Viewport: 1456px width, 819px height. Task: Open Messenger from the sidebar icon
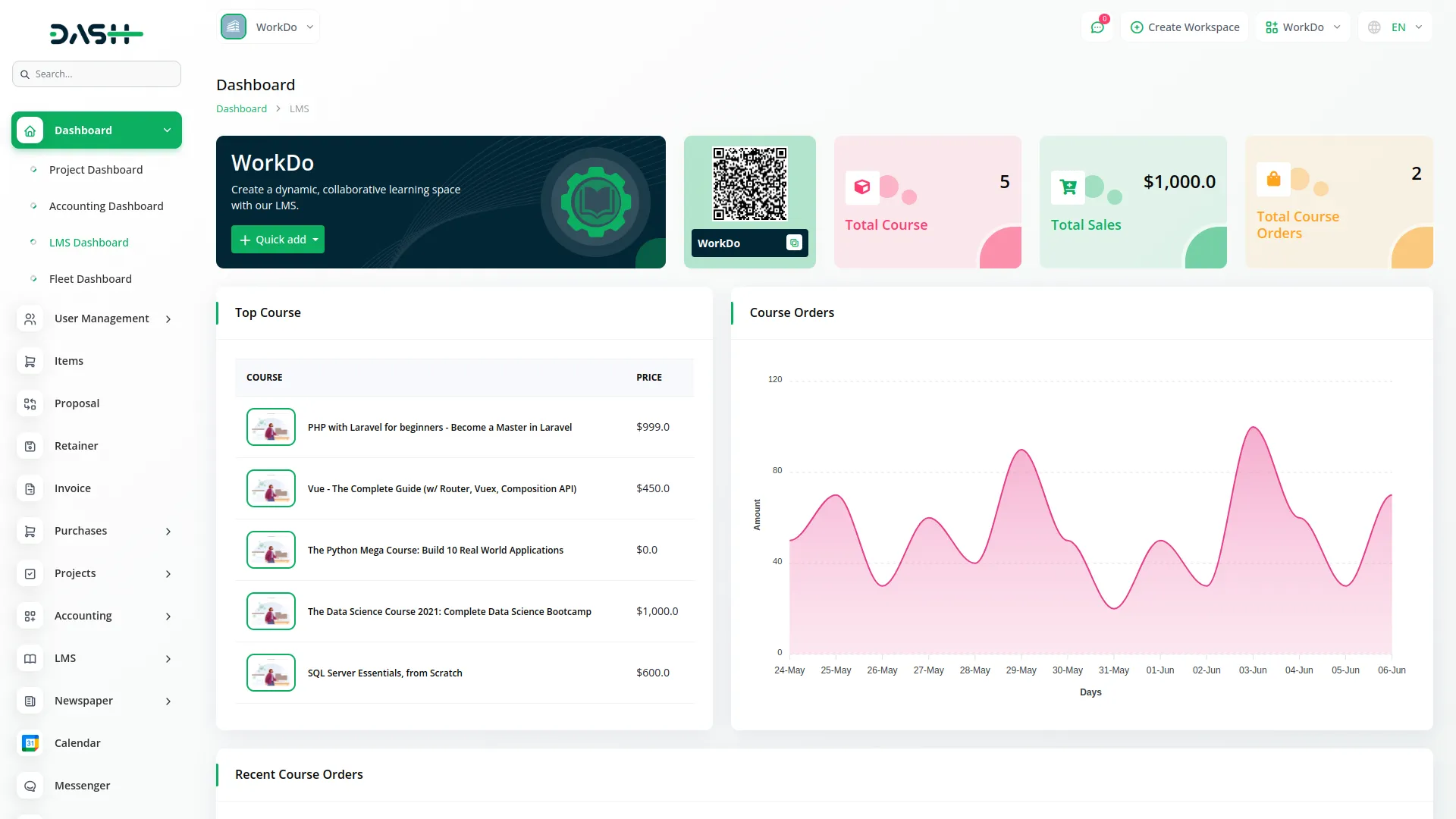pyautogui.click(x=30, y=786)
